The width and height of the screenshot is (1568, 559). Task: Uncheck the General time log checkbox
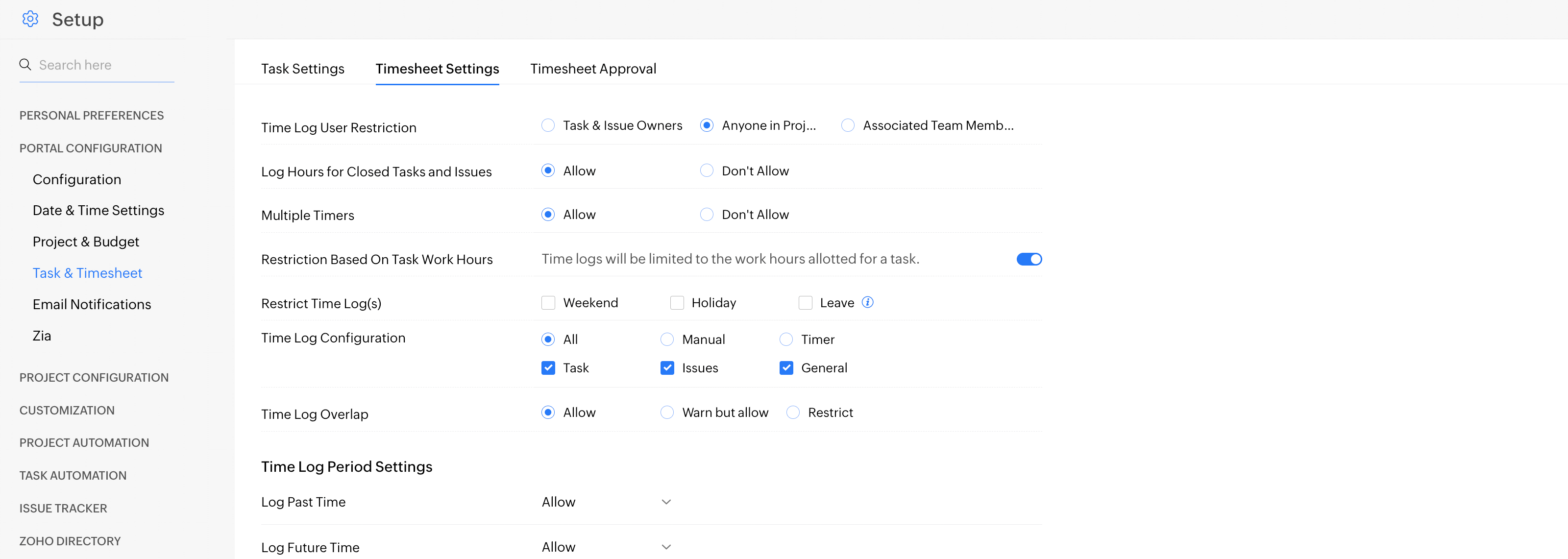click(x=786, y=368)
